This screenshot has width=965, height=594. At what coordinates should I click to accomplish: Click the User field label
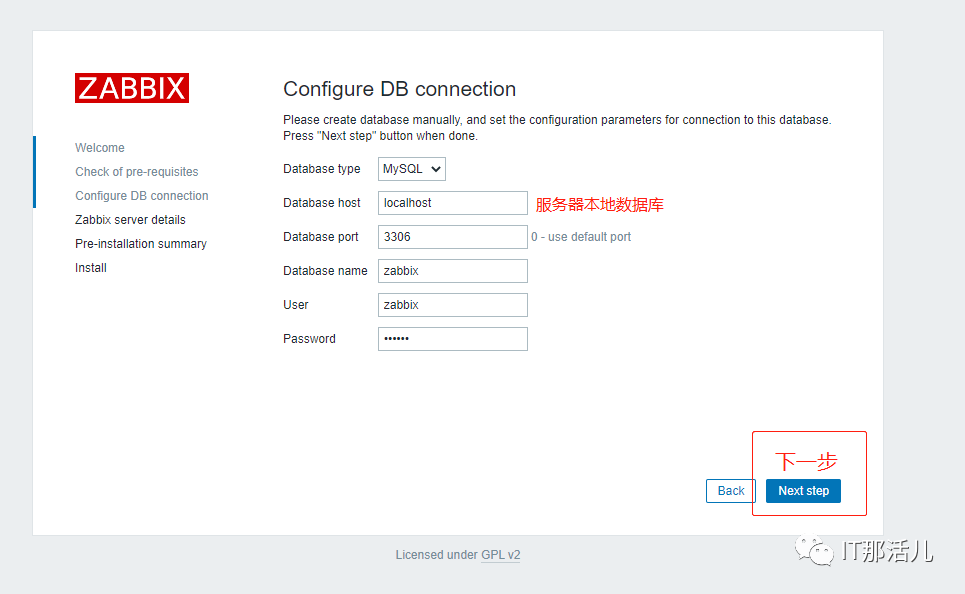click(295, 305)
